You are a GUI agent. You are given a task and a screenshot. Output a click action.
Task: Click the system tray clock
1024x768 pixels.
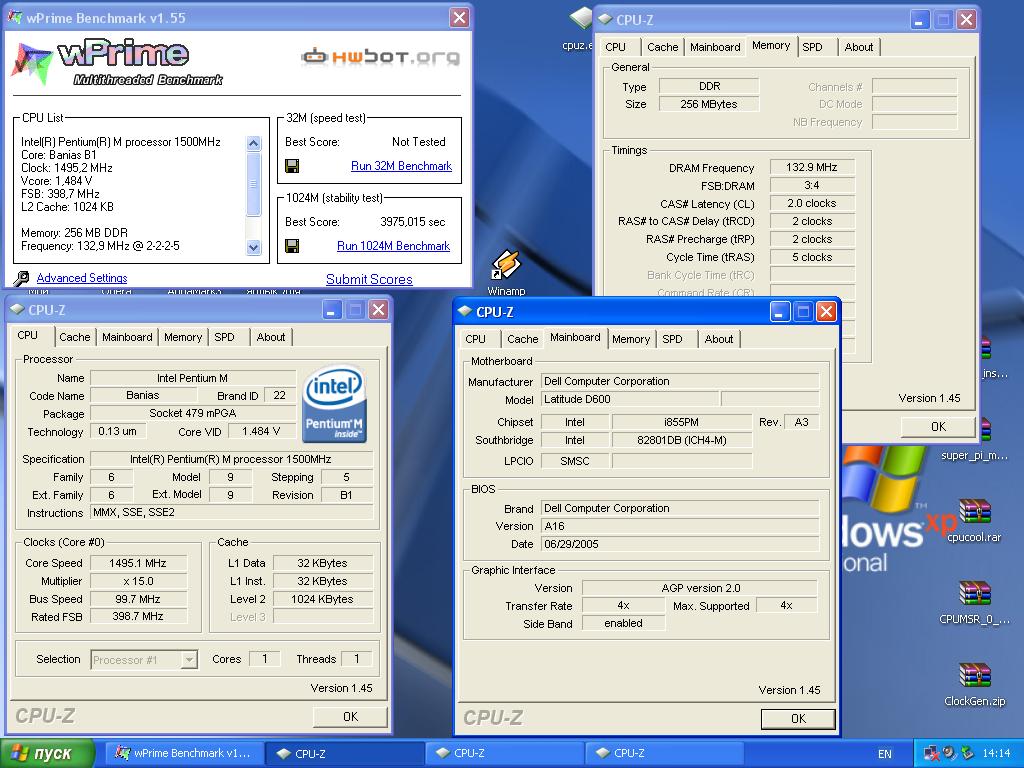click(x=996, y=754)
